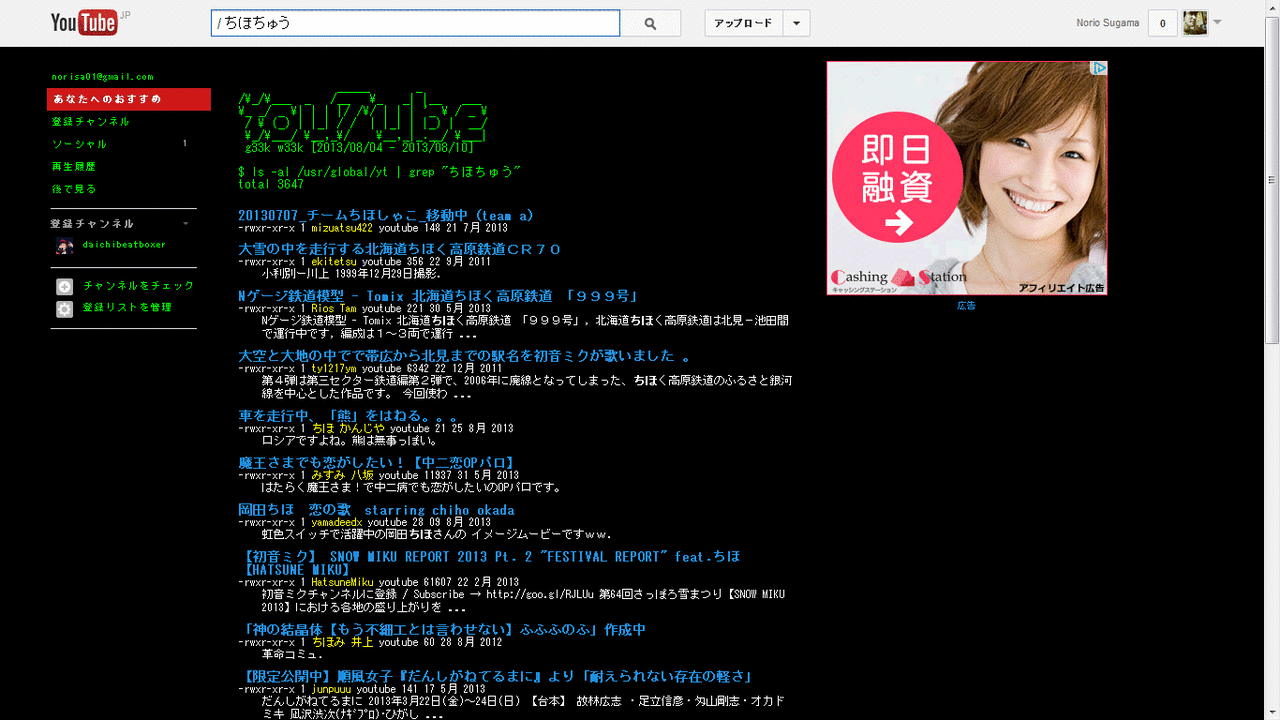Click Norio Sugama user name
The image size is (1280, 720).
pos(1108,23)
